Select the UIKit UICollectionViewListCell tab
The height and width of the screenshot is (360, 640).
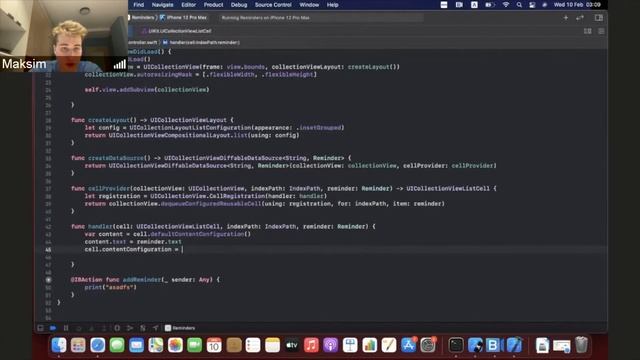click(x=177, y=31)
